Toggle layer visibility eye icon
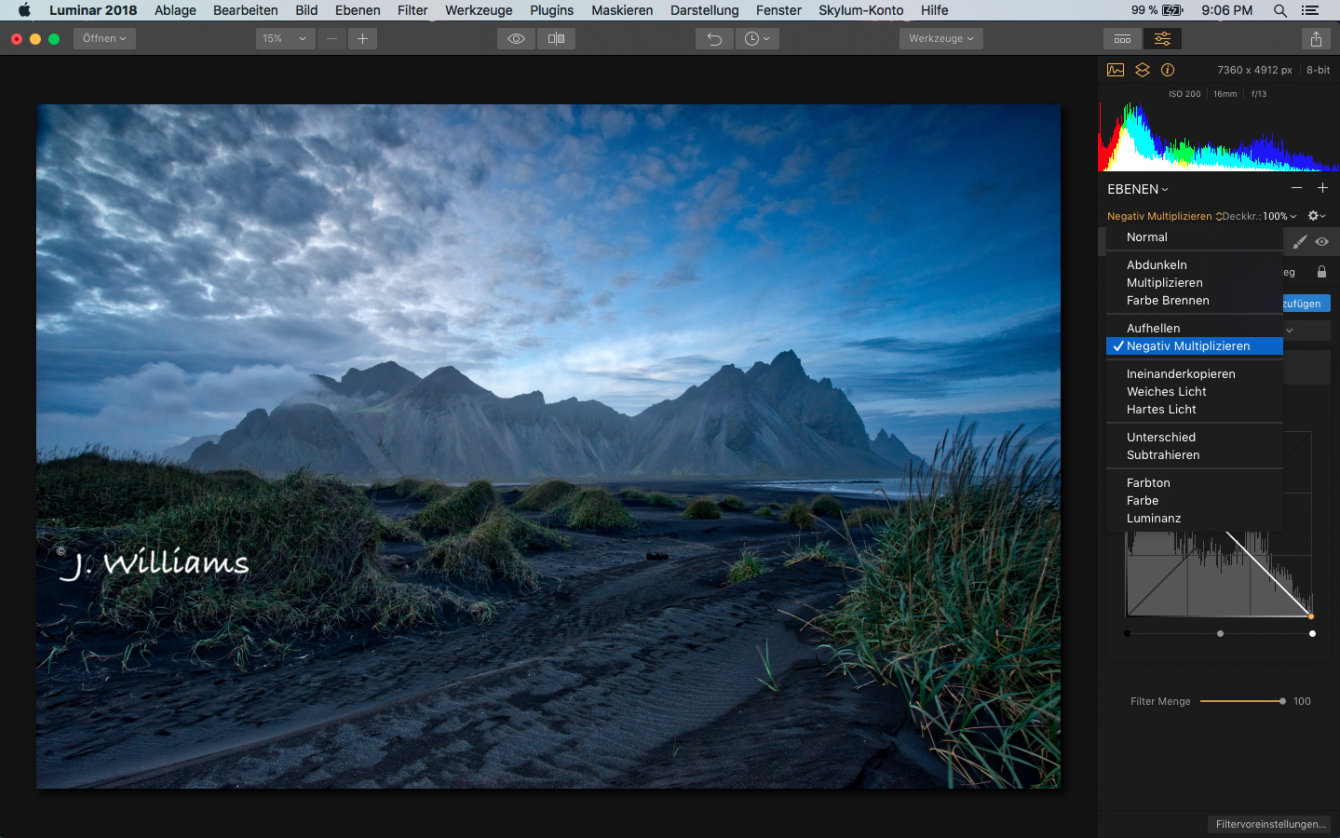The image size is (1340, 838). point(1322,242)
